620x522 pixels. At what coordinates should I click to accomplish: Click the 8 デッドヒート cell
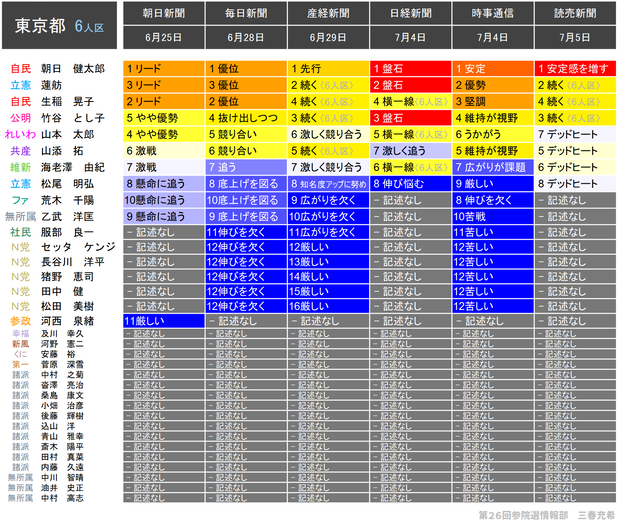(575, 184)
